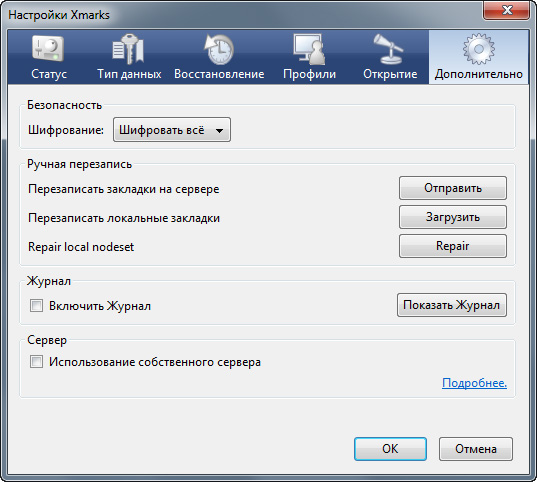Click the Отмена button
Image resolution: width=537 pixels, height=482 pixels.
tap(476, 449)
